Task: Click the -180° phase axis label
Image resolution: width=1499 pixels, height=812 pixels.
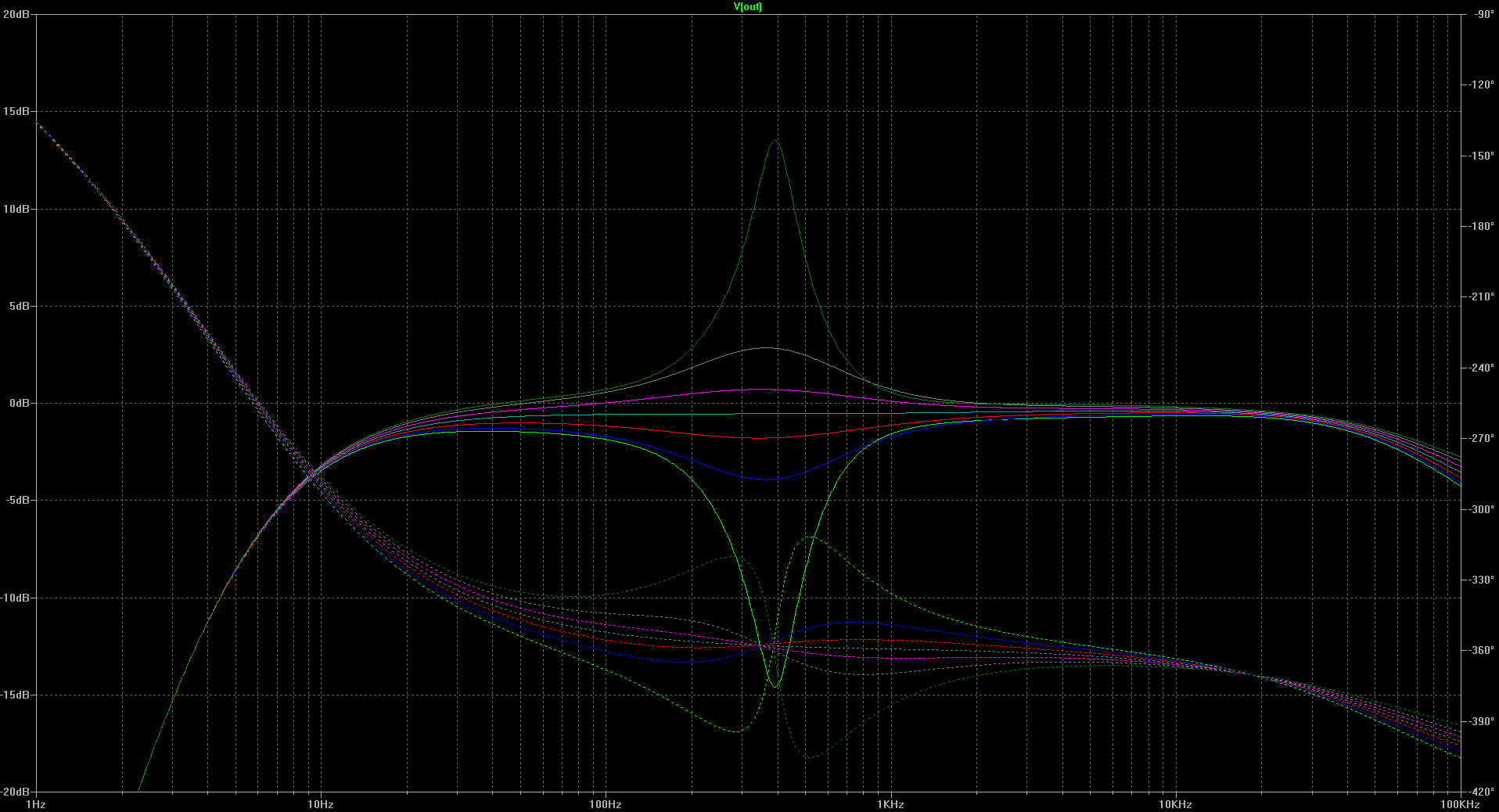Action: [x=1481, y=226]
